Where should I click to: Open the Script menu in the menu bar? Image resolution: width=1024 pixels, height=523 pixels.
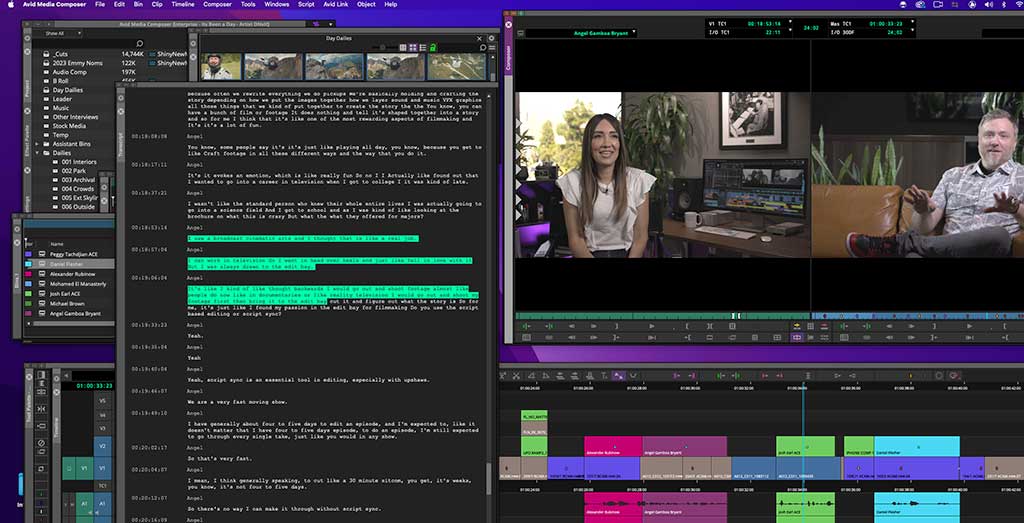click(306, 4)
